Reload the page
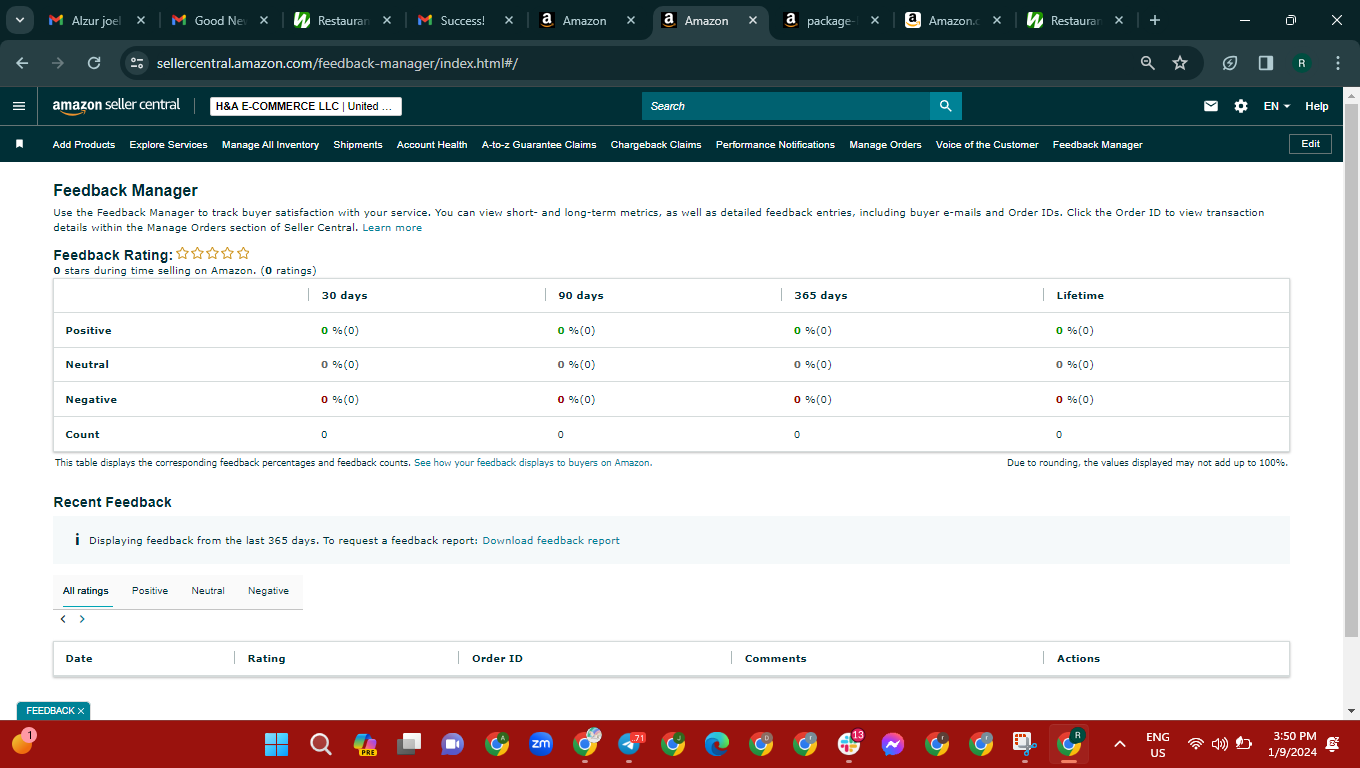The height and width of the screenshot is (768, 1360). click(x=94, y=63)
